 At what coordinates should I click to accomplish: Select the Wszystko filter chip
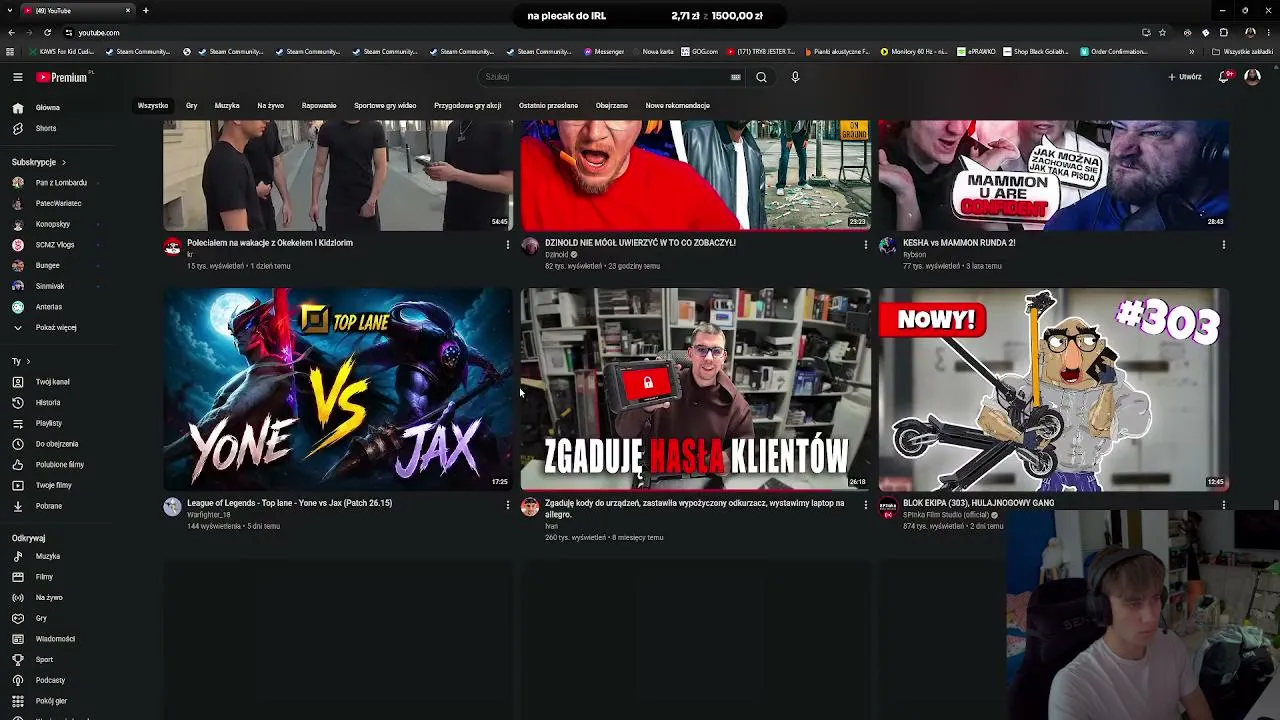coord(153,106)
